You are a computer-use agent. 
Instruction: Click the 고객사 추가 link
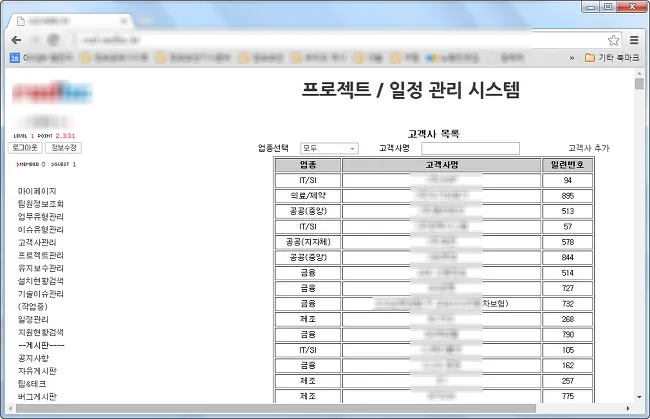click(588, 148)
